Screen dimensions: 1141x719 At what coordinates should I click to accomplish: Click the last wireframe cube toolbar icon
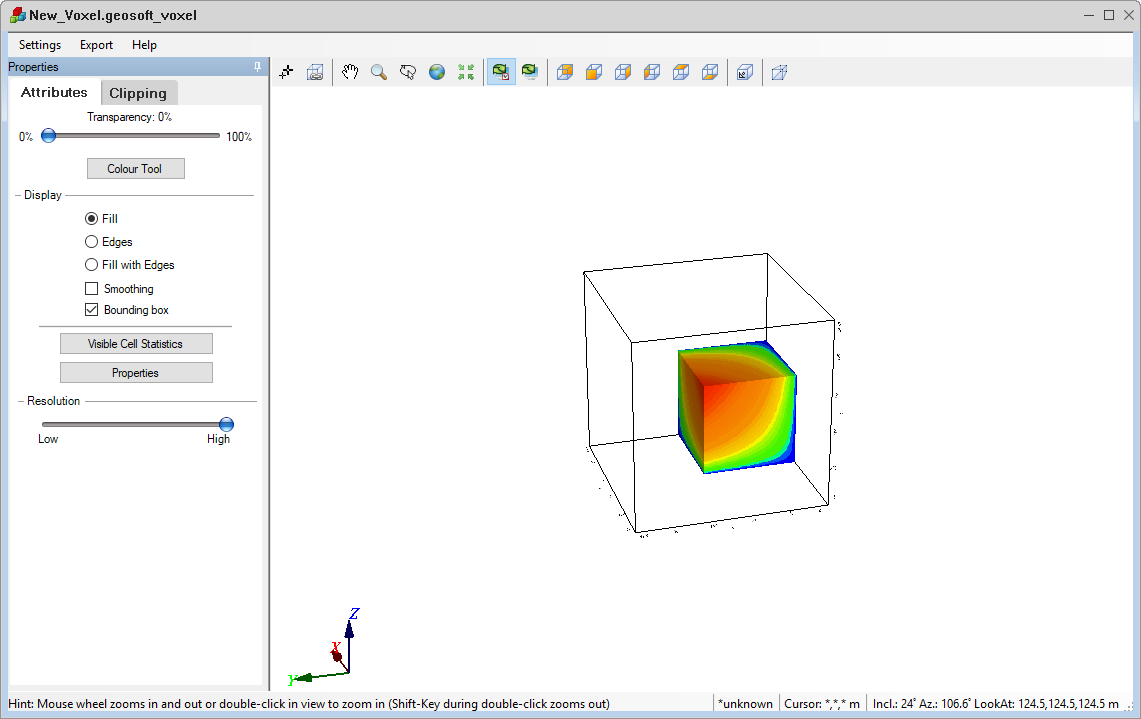[780, 72]
